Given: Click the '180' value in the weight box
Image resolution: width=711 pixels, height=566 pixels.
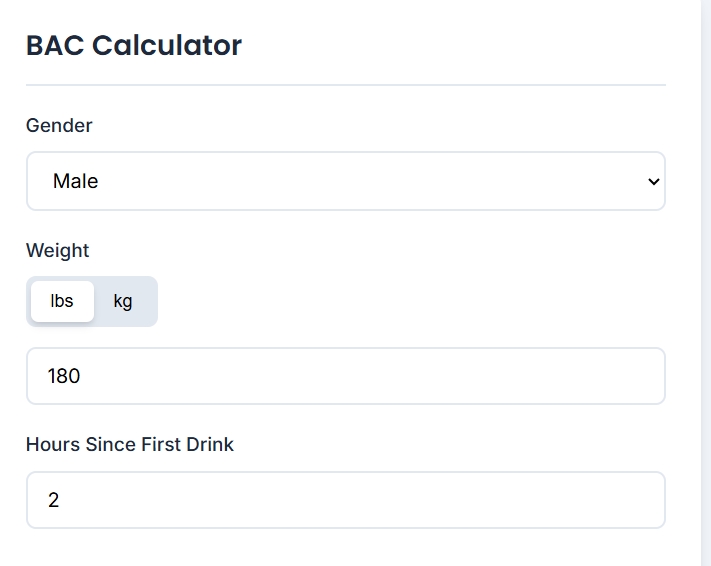Looking at the screenshot, I should point(64,376).
